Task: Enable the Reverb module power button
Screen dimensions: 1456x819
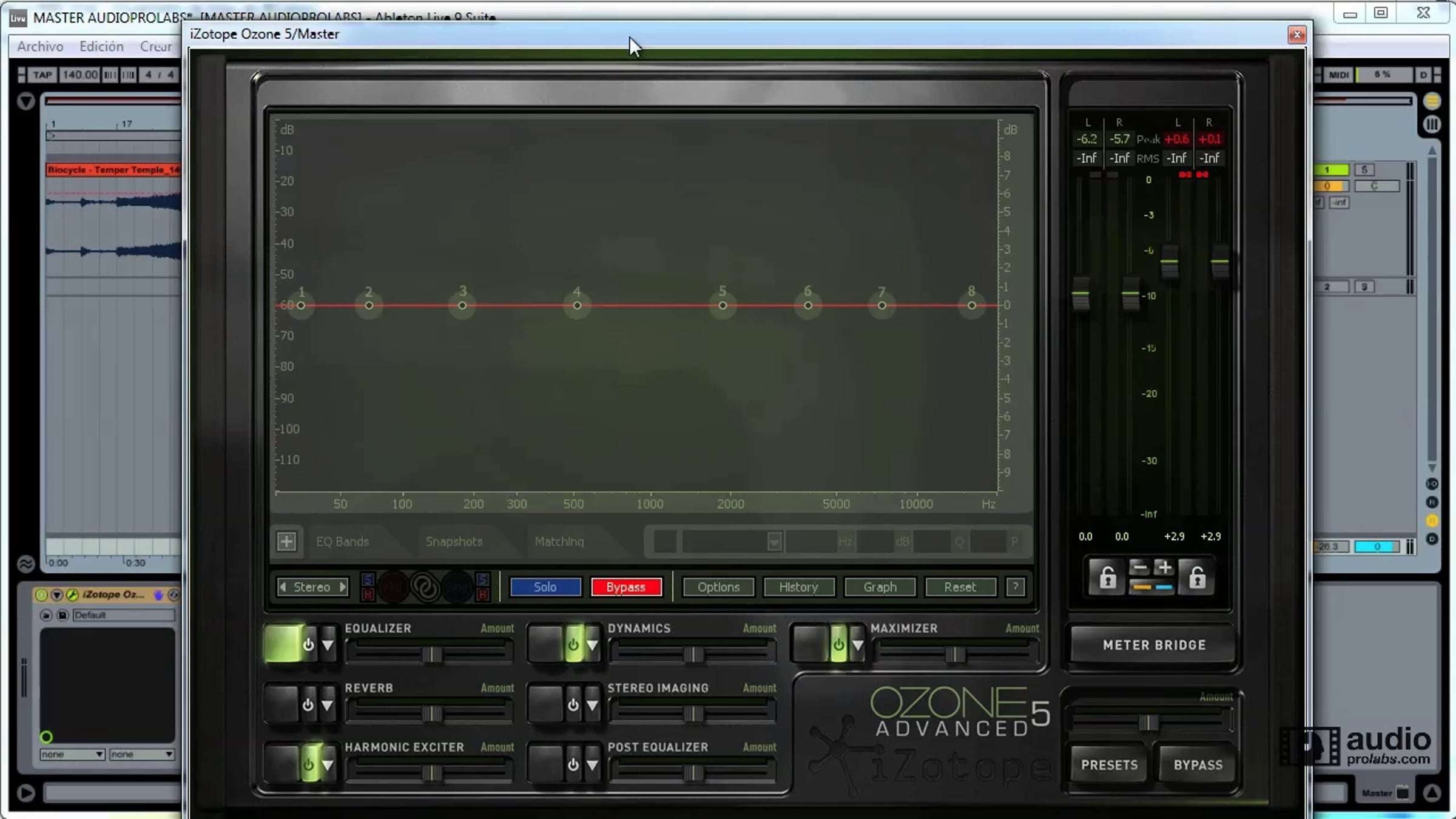Action: 308,705
